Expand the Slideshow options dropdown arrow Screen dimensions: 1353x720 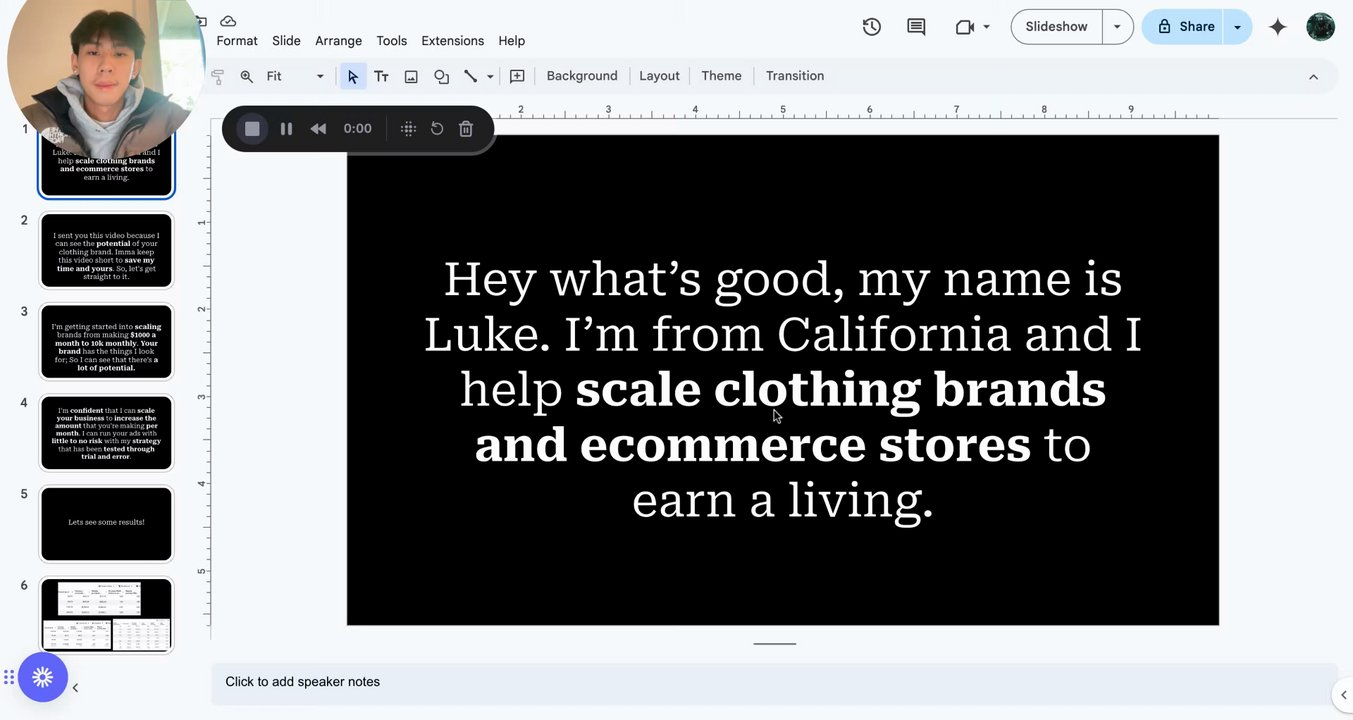tap(1117, 27)
